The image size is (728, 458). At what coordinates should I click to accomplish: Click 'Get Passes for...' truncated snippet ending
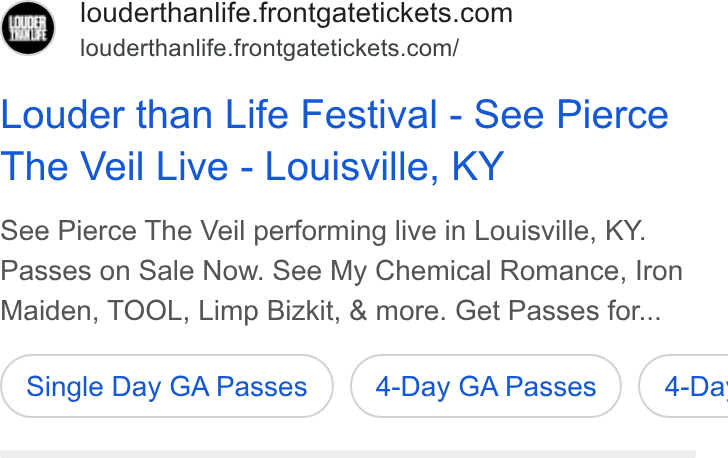coord(558,311)
